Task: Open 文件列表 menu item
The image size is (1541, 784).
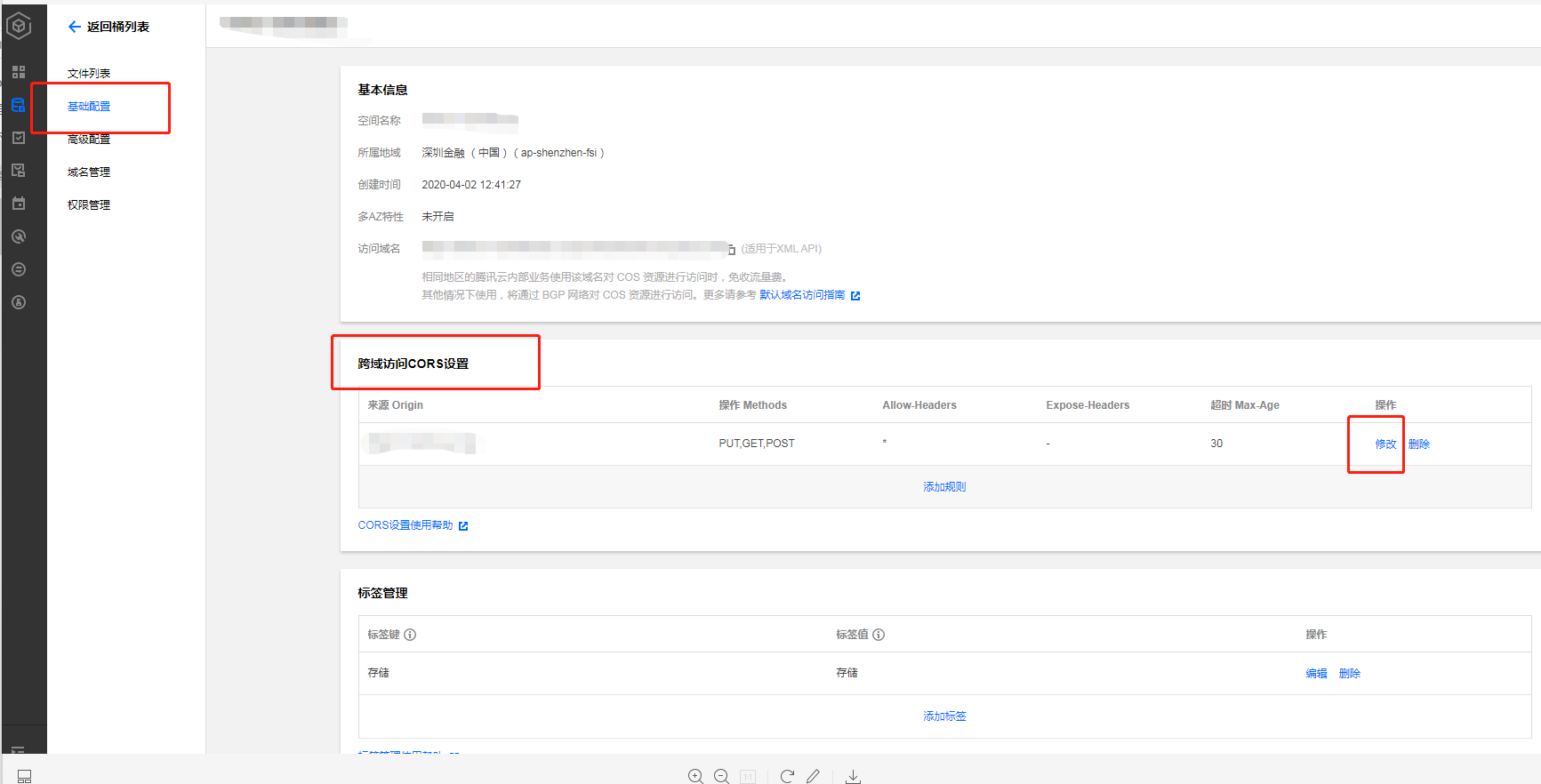Action: click(89, 74)
